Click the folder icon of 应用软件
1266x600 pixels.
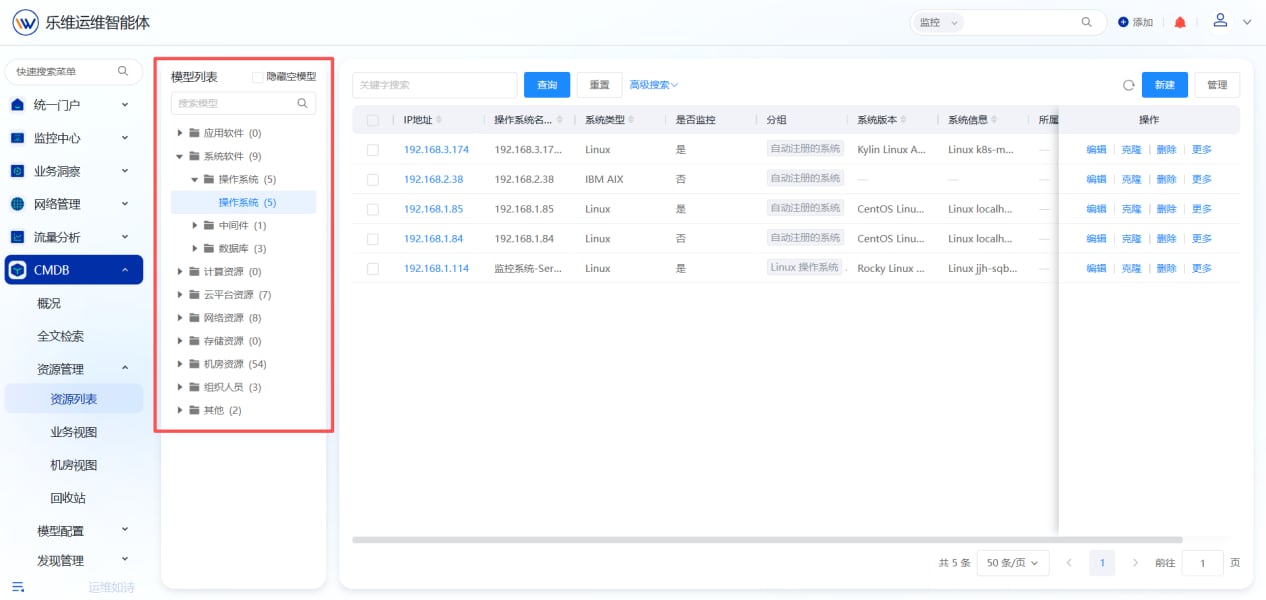tap(194, 133)
